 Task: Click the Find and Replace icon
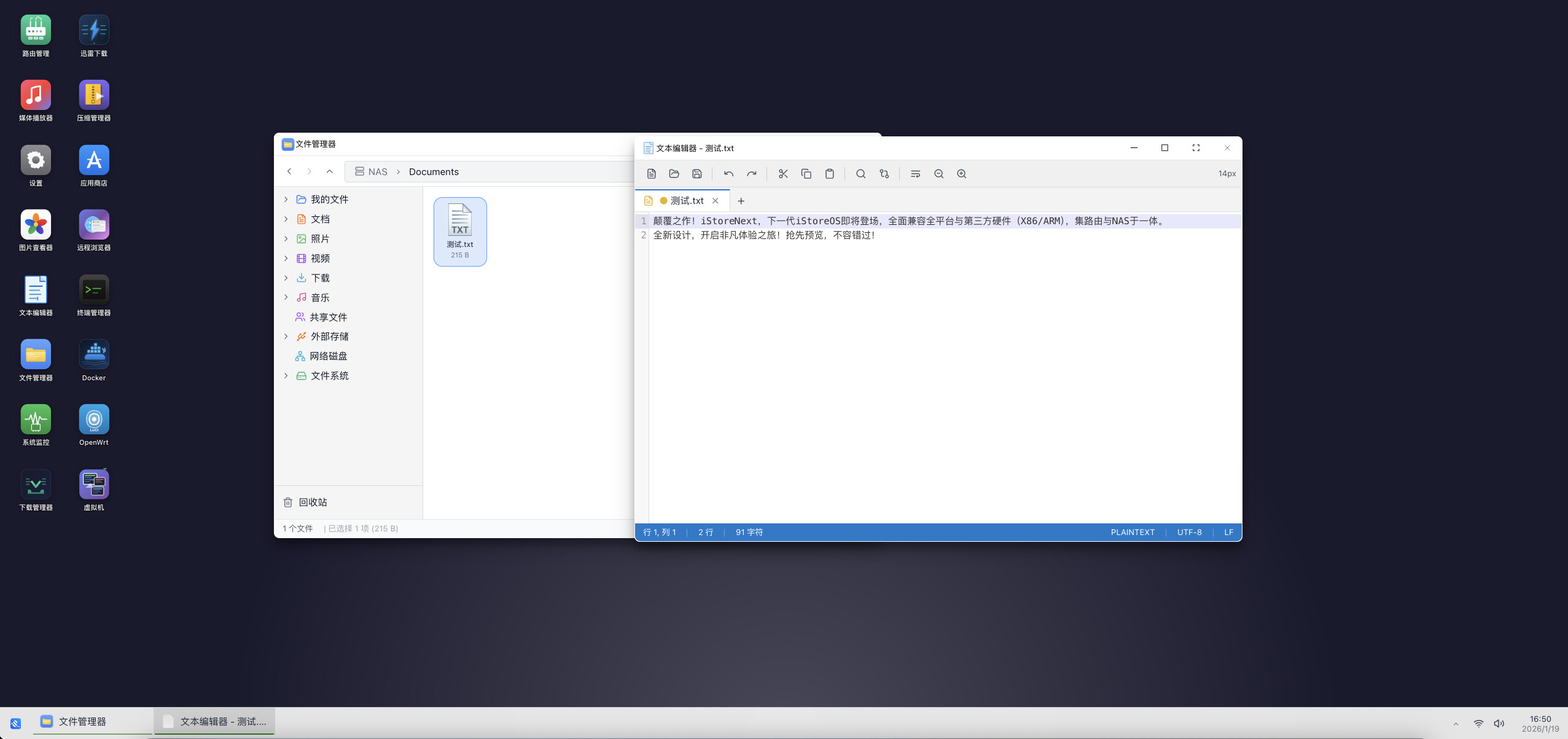click(884, 174)
